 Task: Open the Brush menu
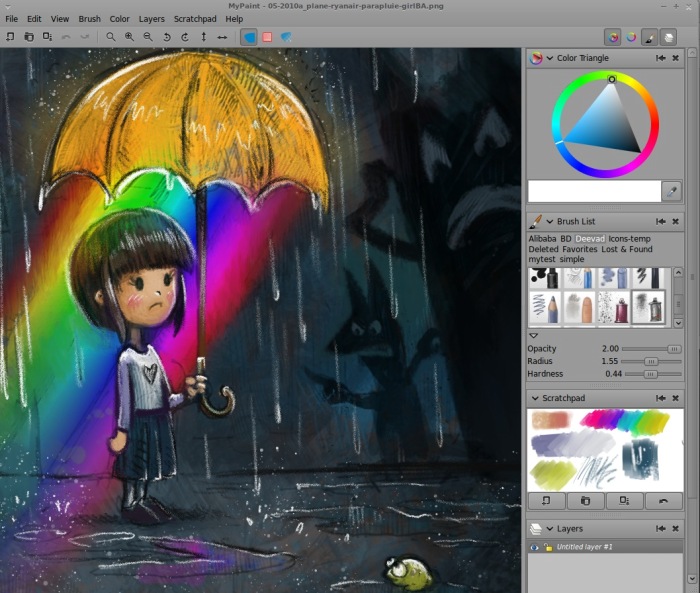(89, 19)
